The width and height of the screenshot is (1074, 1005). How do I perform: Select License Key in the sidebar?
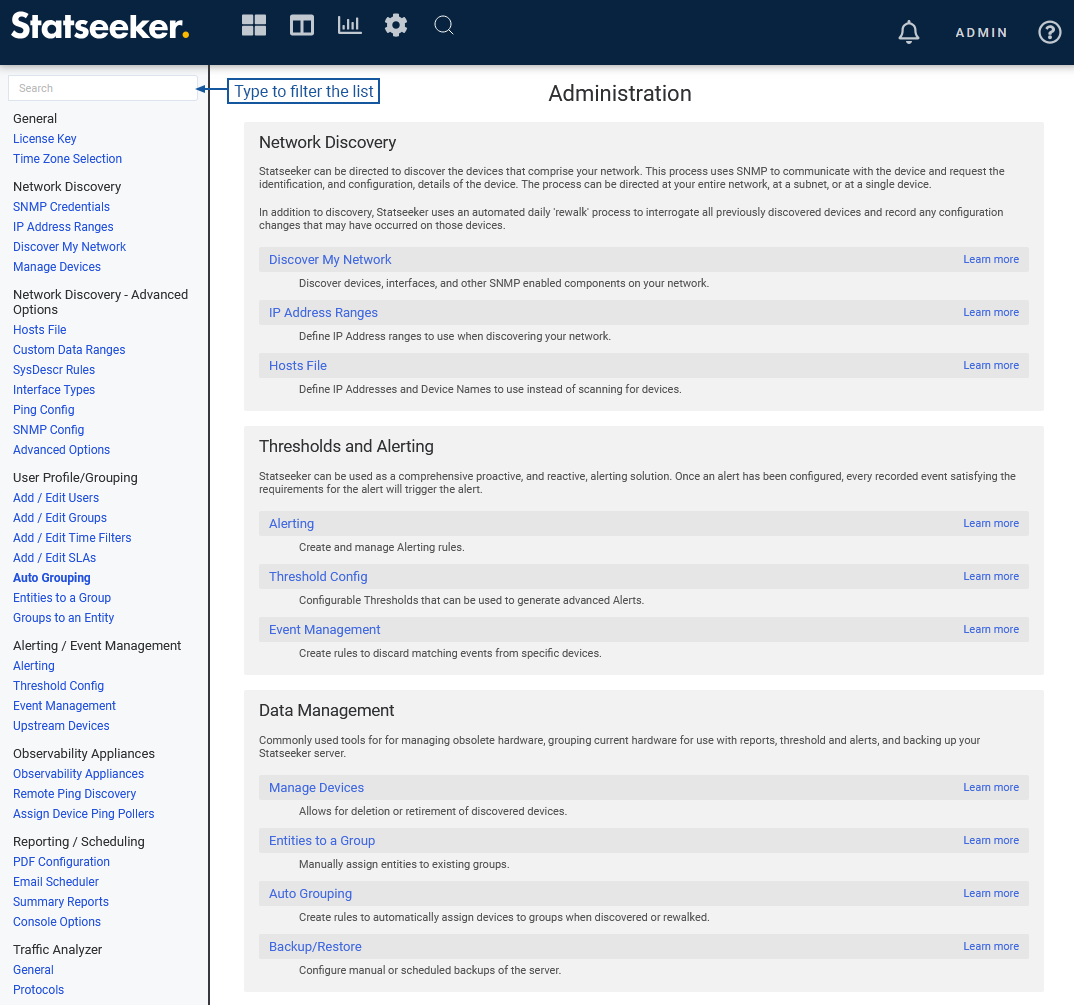pos(45,139)
